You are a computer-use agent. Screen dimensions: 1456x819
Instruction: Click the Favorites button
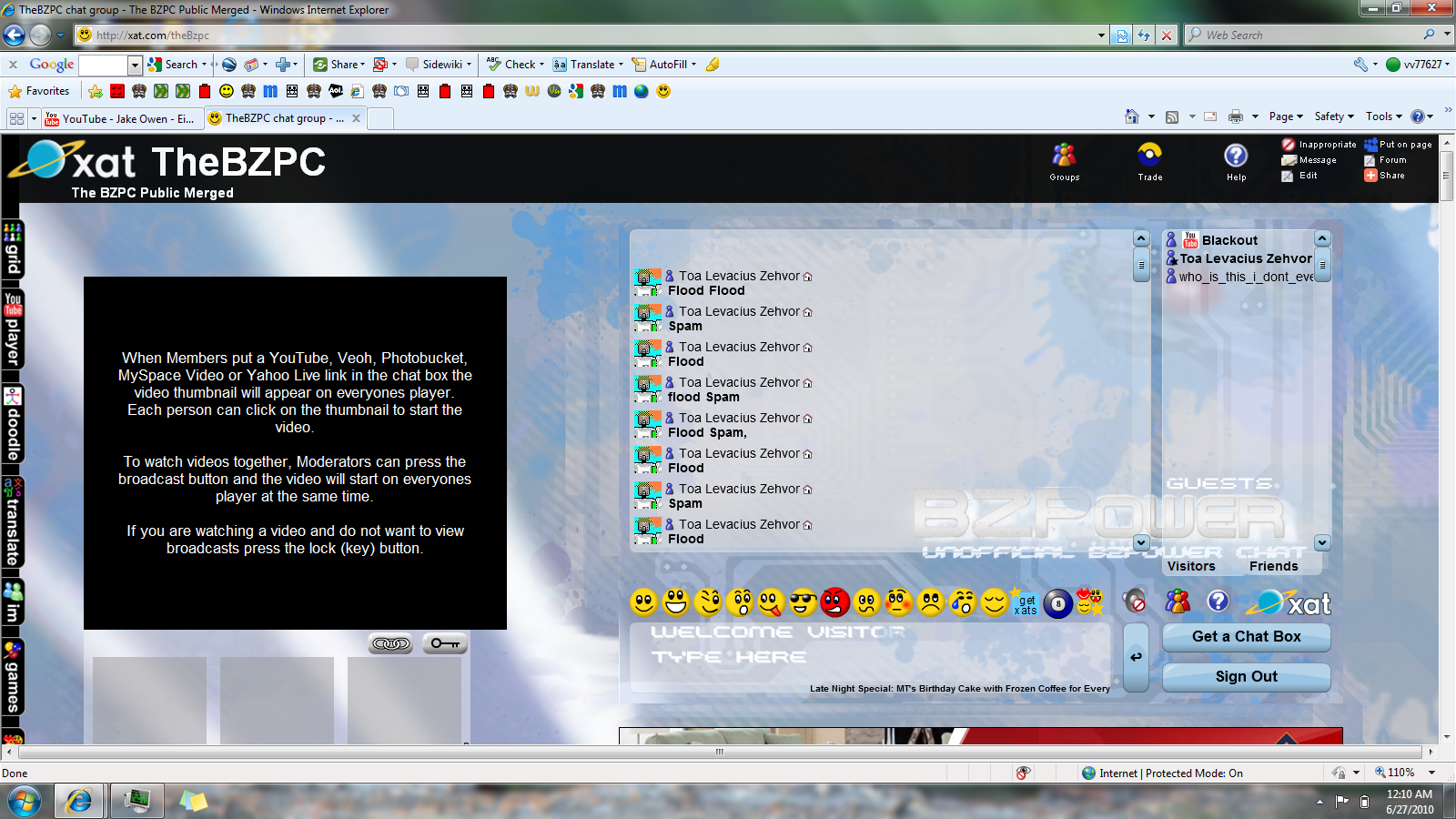(38, 91)
